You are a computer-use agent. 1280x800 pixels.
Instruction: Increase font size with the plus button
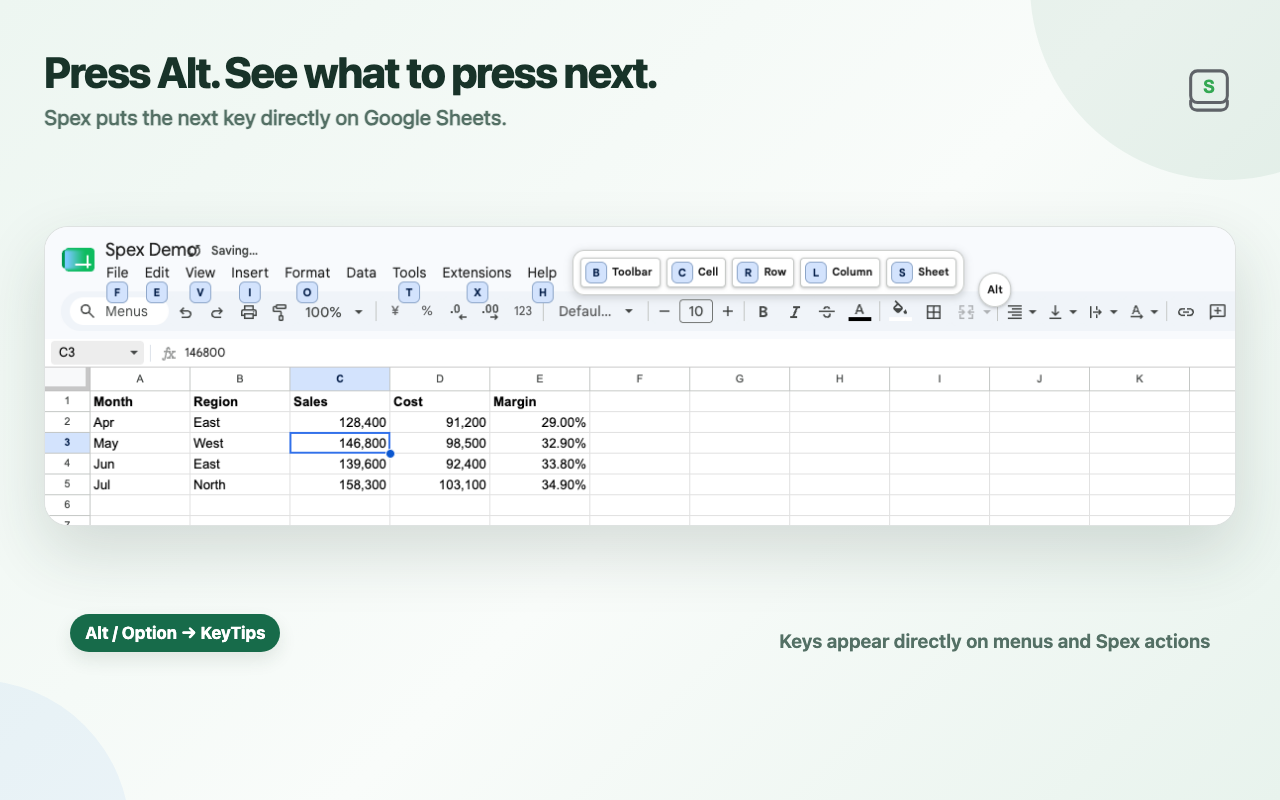coord(728,311)
